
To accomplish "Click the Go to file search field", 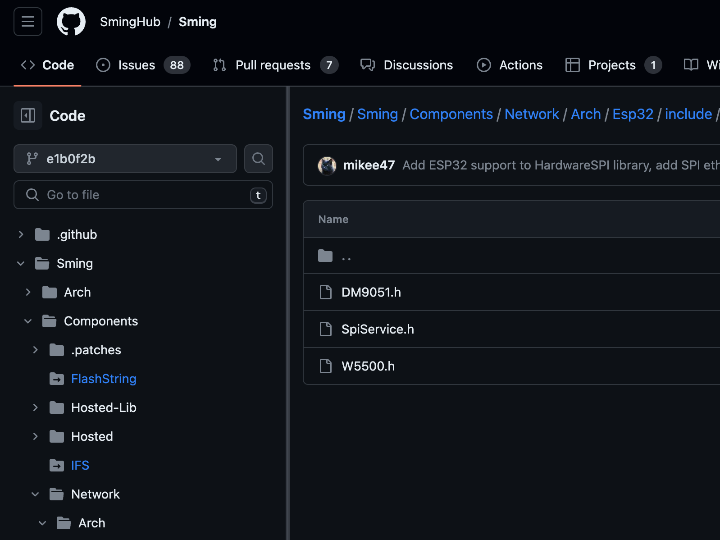I will click(x=143, y=195).
